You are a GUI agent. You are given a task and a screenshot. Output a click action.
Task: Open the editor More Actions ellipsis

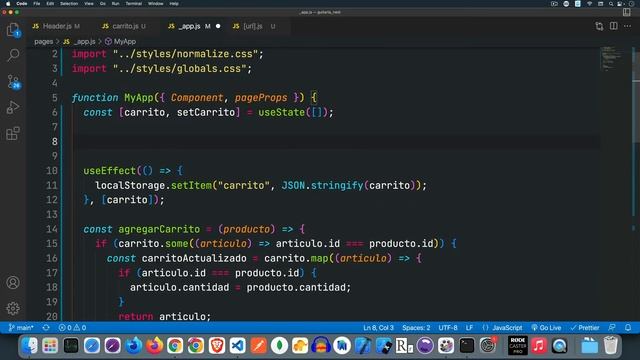(x=627, y=26)
